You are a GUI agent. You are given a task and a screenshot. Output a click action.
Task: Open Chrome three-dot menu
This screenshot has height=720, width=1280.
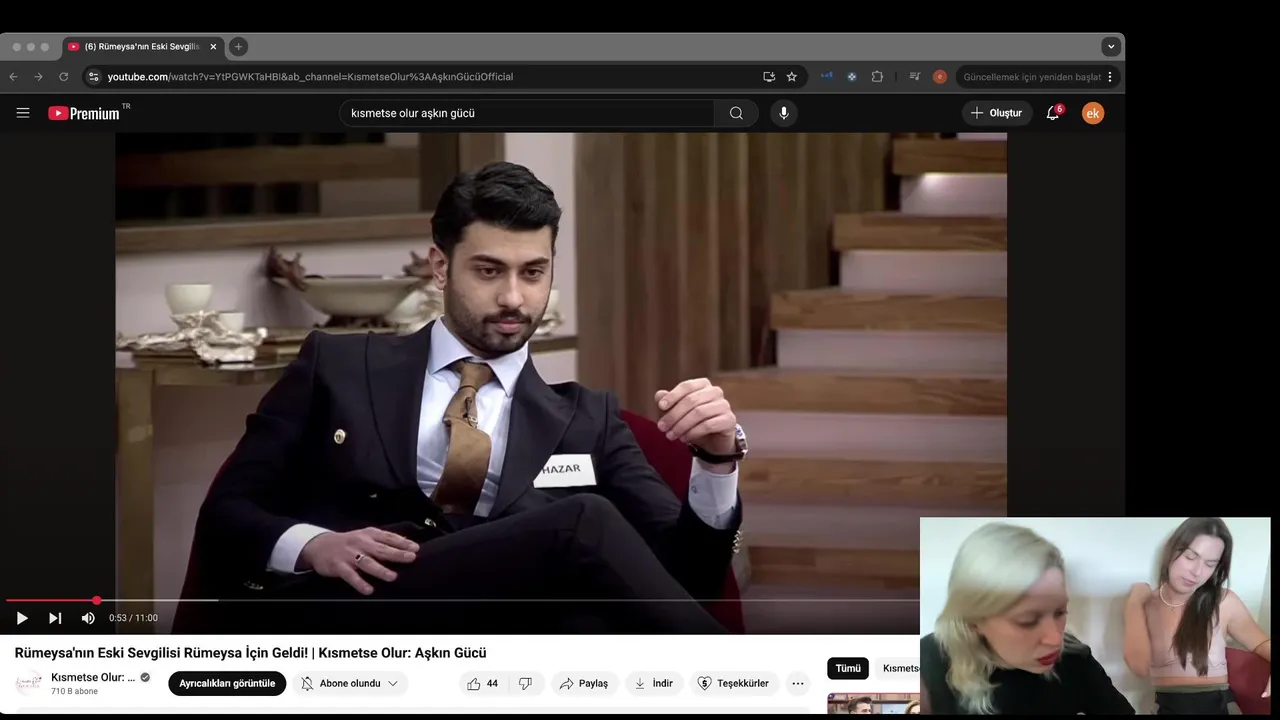click(x=1110, y=76)
